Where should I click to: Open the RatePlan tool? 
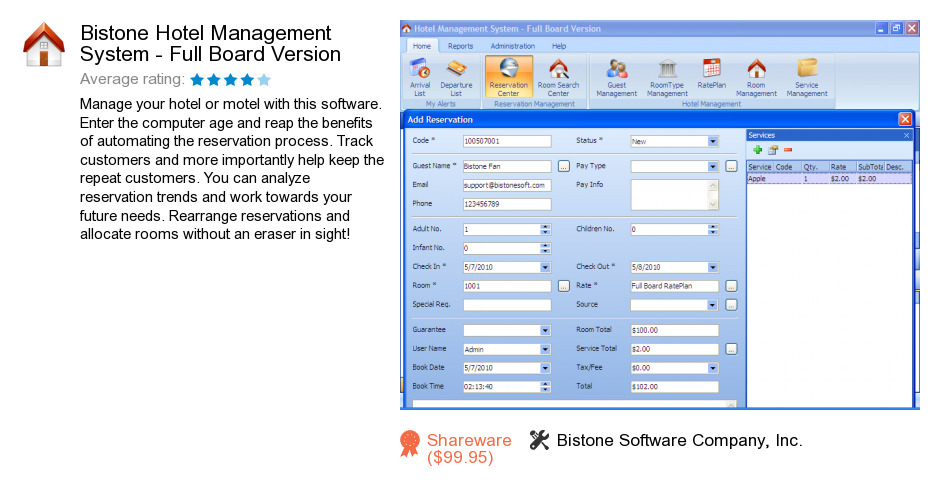click(712, 74)
